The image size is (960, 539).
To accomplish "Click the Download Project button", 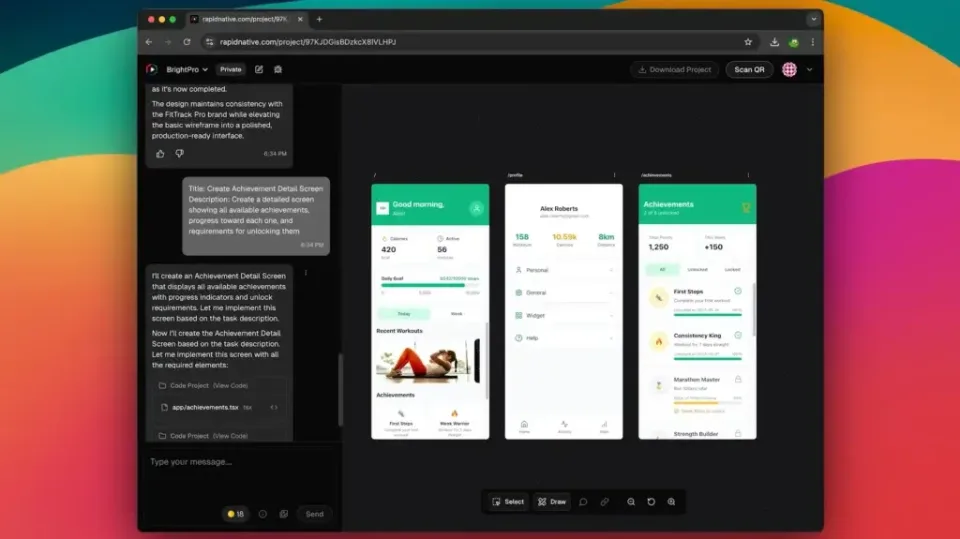I will 675,69.
